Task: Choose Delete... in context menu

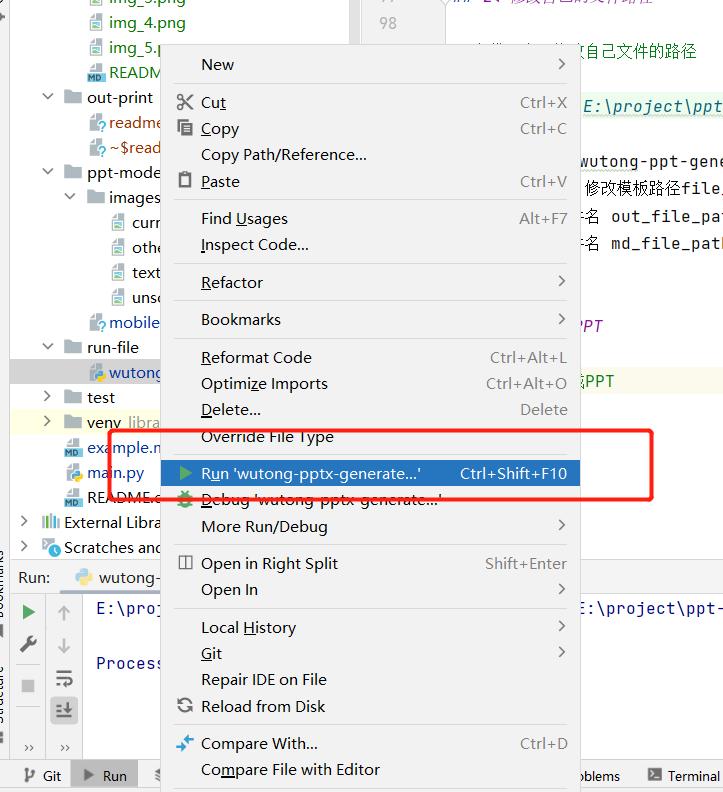Action: click(370, 410)
